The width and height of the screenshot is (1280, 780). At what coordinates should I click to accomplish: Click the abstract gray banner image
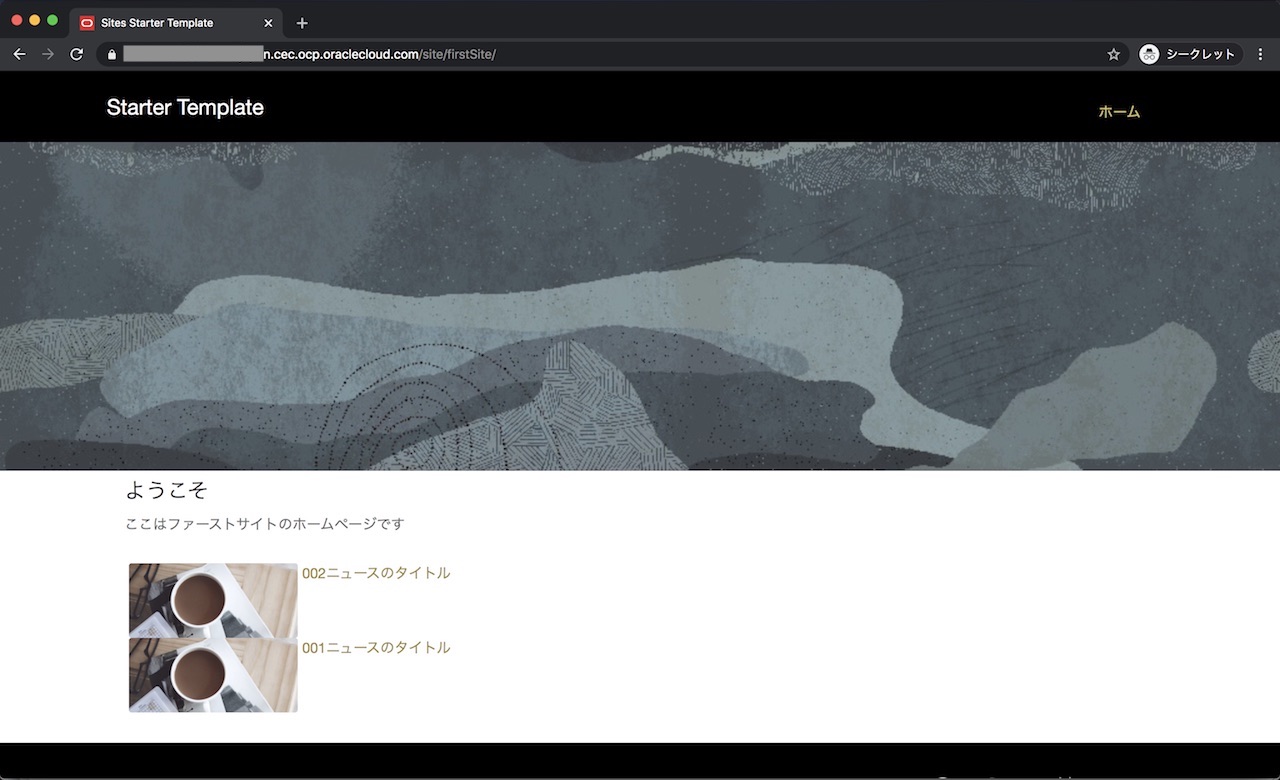click(x=640, y=305)
